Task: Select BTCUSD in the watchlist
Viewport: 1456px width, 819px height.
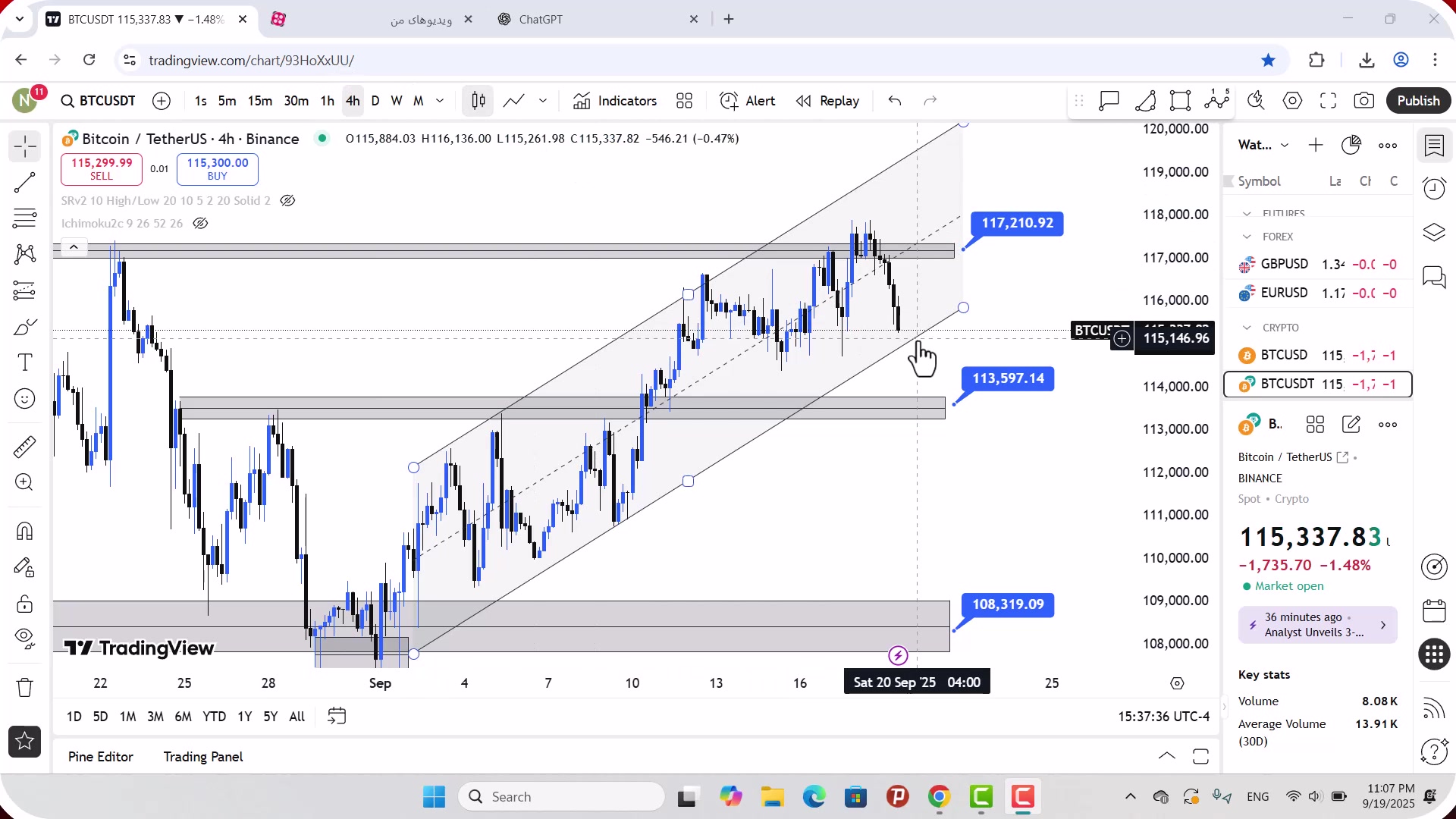Action: [x=1318, y=356]
